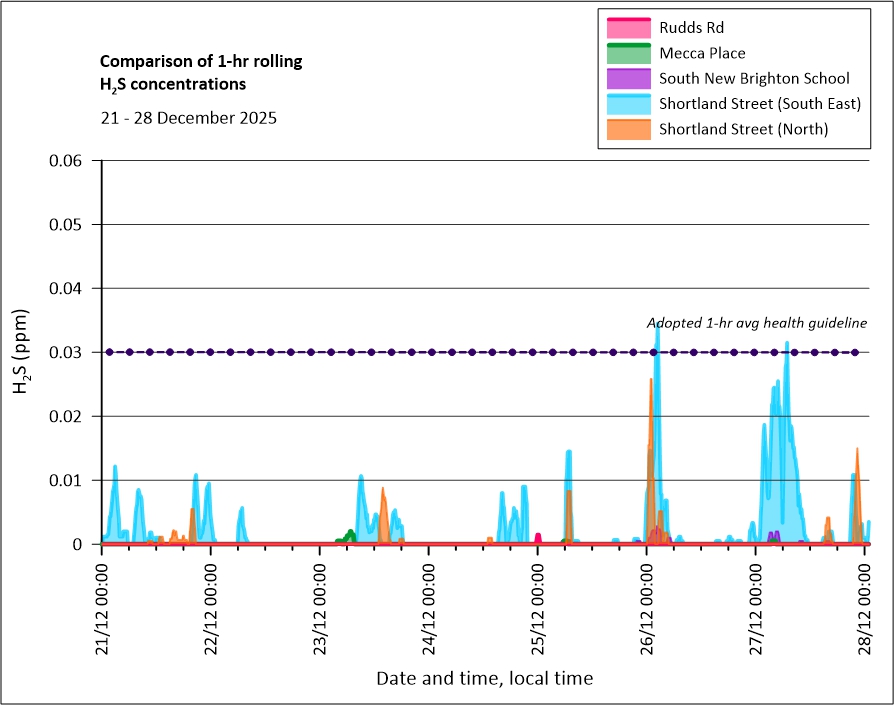
Task: Click the 24/12 00:00 x-axis date label
Action: 429,603
